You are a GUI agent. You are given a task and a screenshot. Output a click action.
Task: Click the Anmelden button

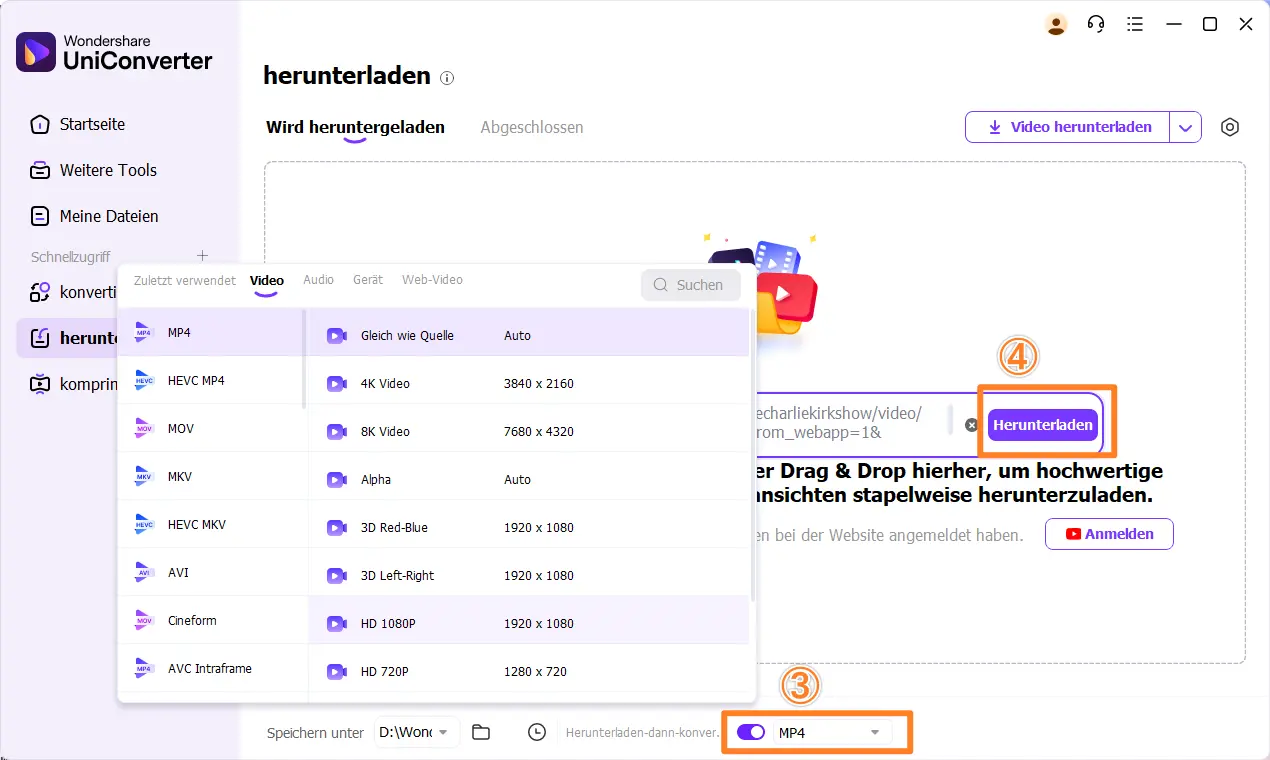click(x=1109, y=534)
